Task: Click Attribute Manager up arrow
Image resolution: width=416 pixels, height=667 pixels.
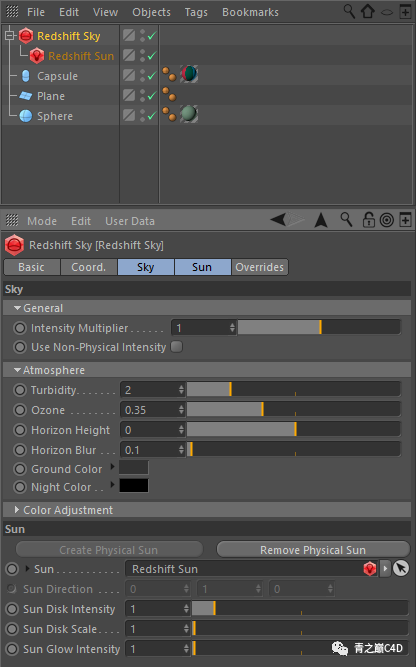Action: coord(321,220)
